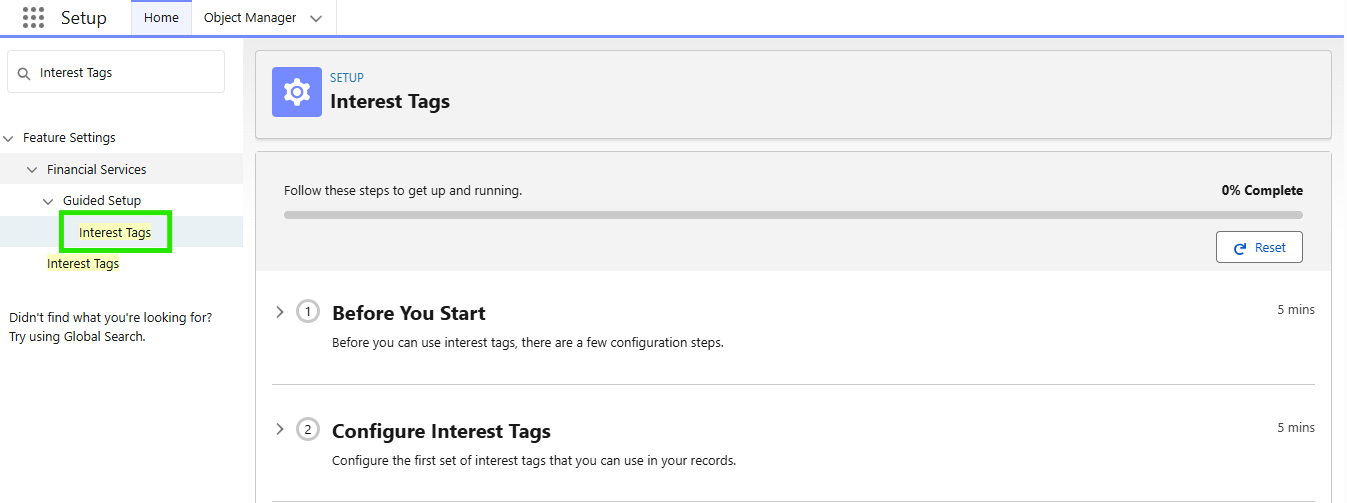The image size is (1347, 503).
Task: Collapse the Feature Settings tree node
Action: [9, 138]
